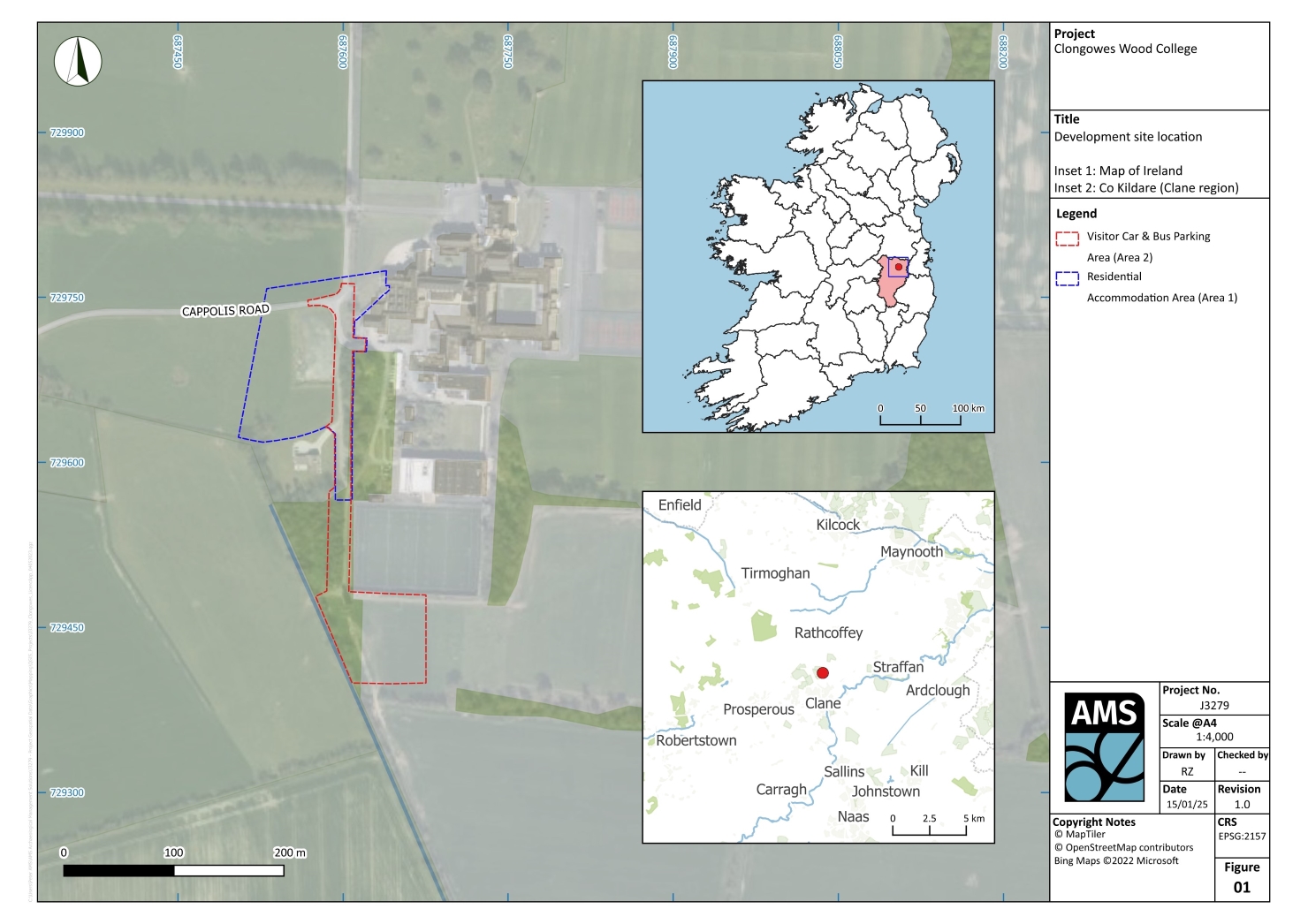The height and width of the screenshot is (924, 1308).
Task: Click the north arrow compass icon
Action: click(78, 62)
